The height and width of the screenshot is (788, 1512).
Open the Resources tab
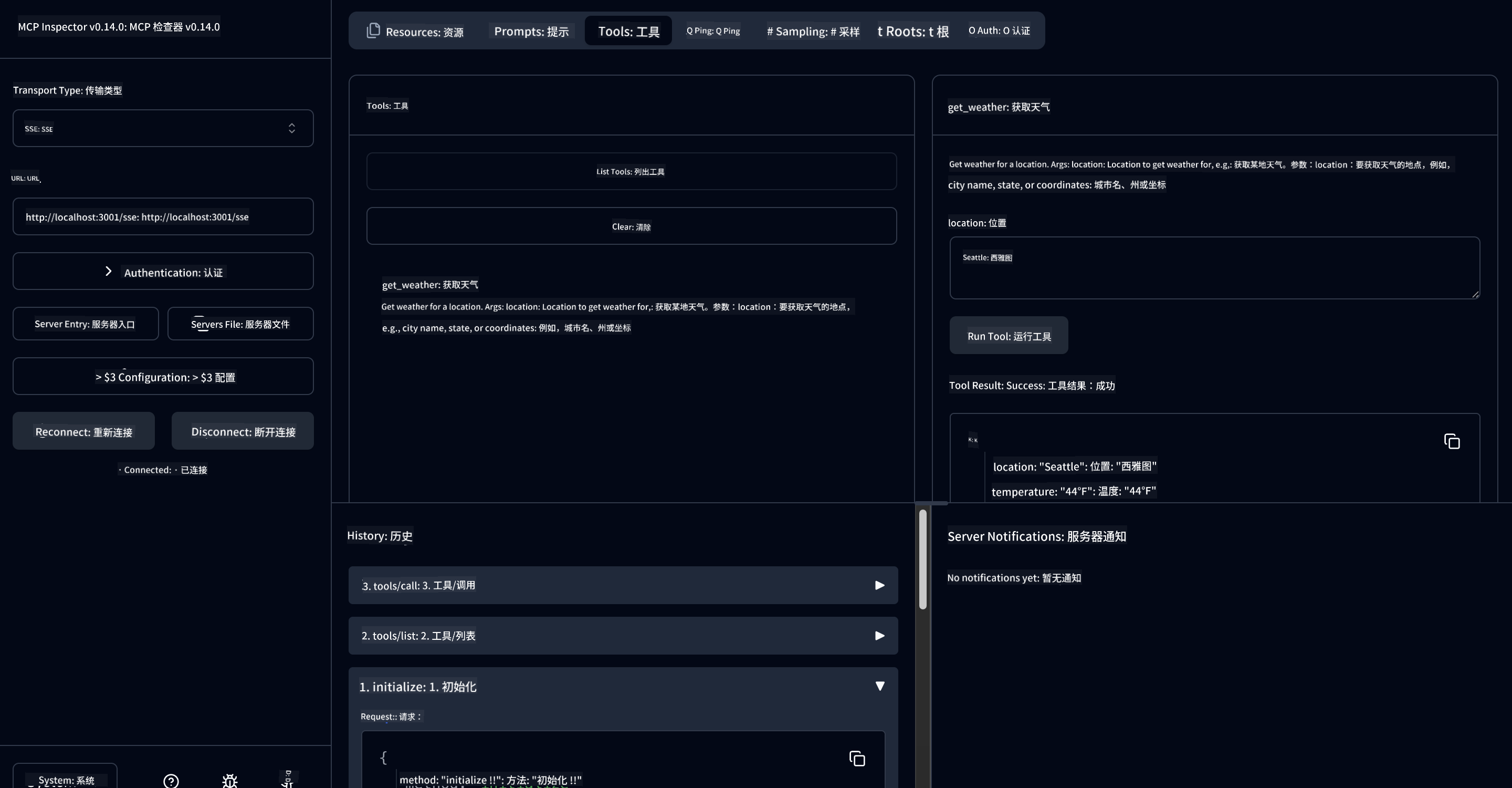tap(415, 31)
